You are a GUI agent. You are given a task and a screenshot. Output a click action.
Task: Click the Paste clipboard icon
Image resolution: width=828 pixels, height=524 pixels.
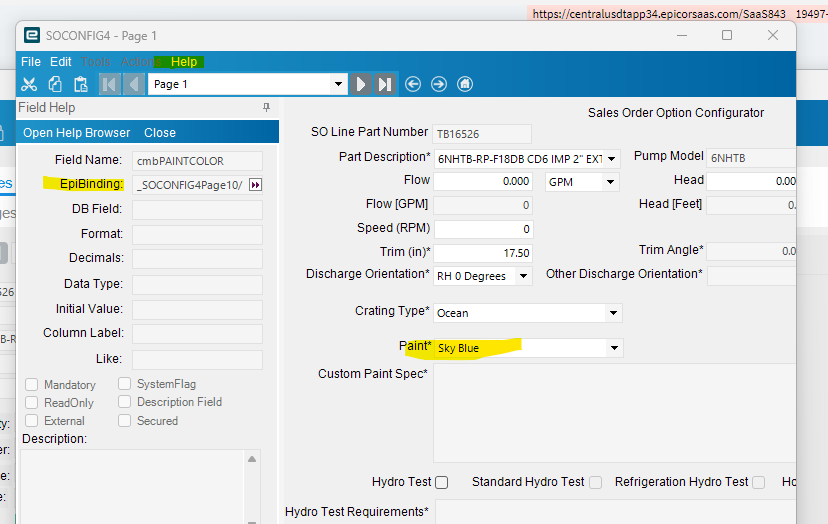point(80,85)
